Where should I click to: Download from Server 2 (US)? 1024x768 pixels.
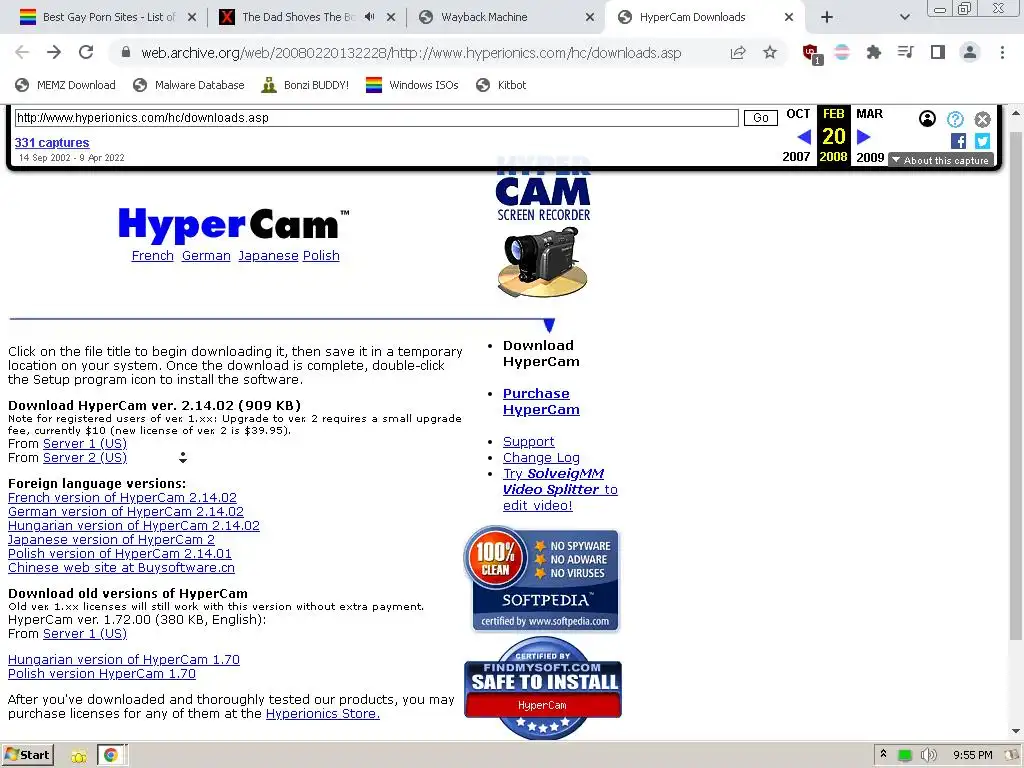click(85, 458)
